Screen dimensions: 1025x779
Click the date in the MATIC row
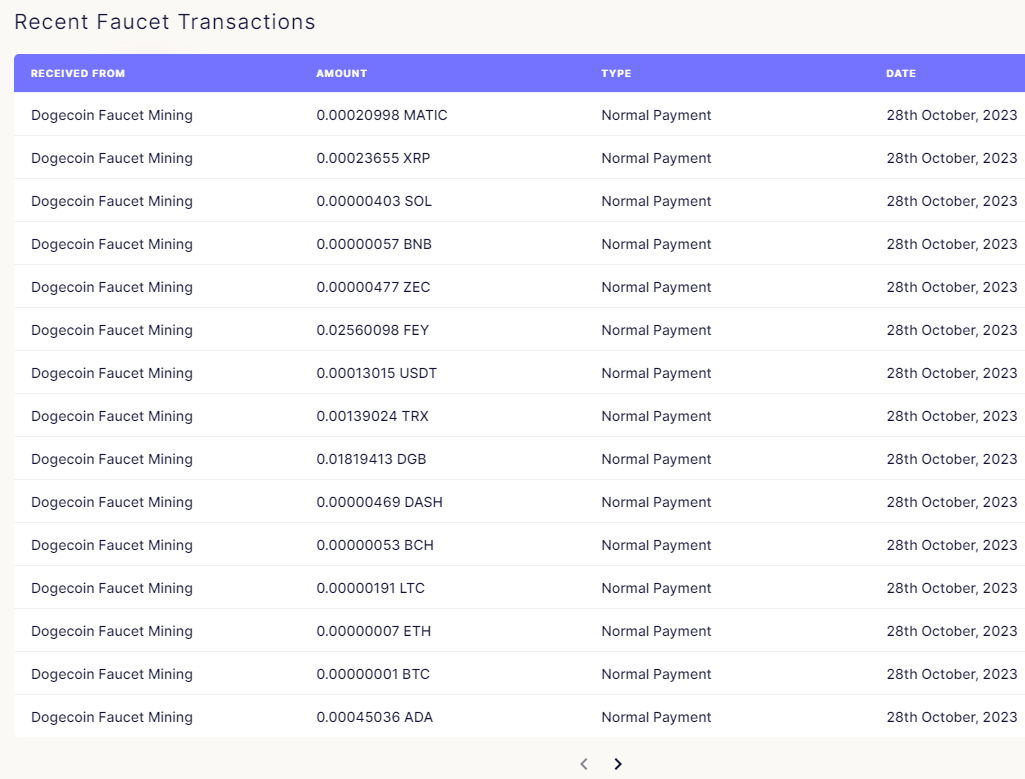pyautogui.click(x=952, y=115)
